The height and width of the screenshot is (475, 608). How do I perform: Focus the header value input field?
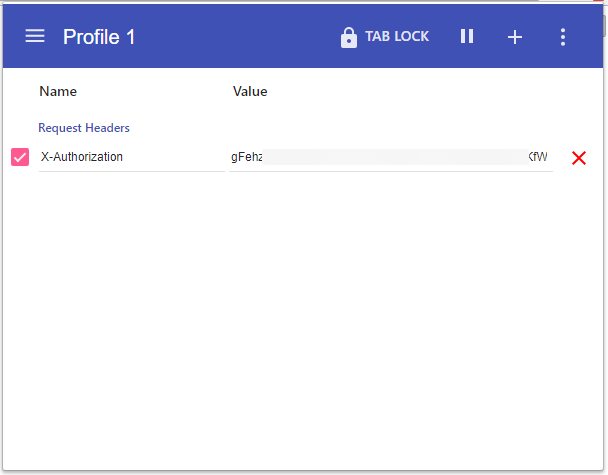pyautogui.click(x=390, y=157)
